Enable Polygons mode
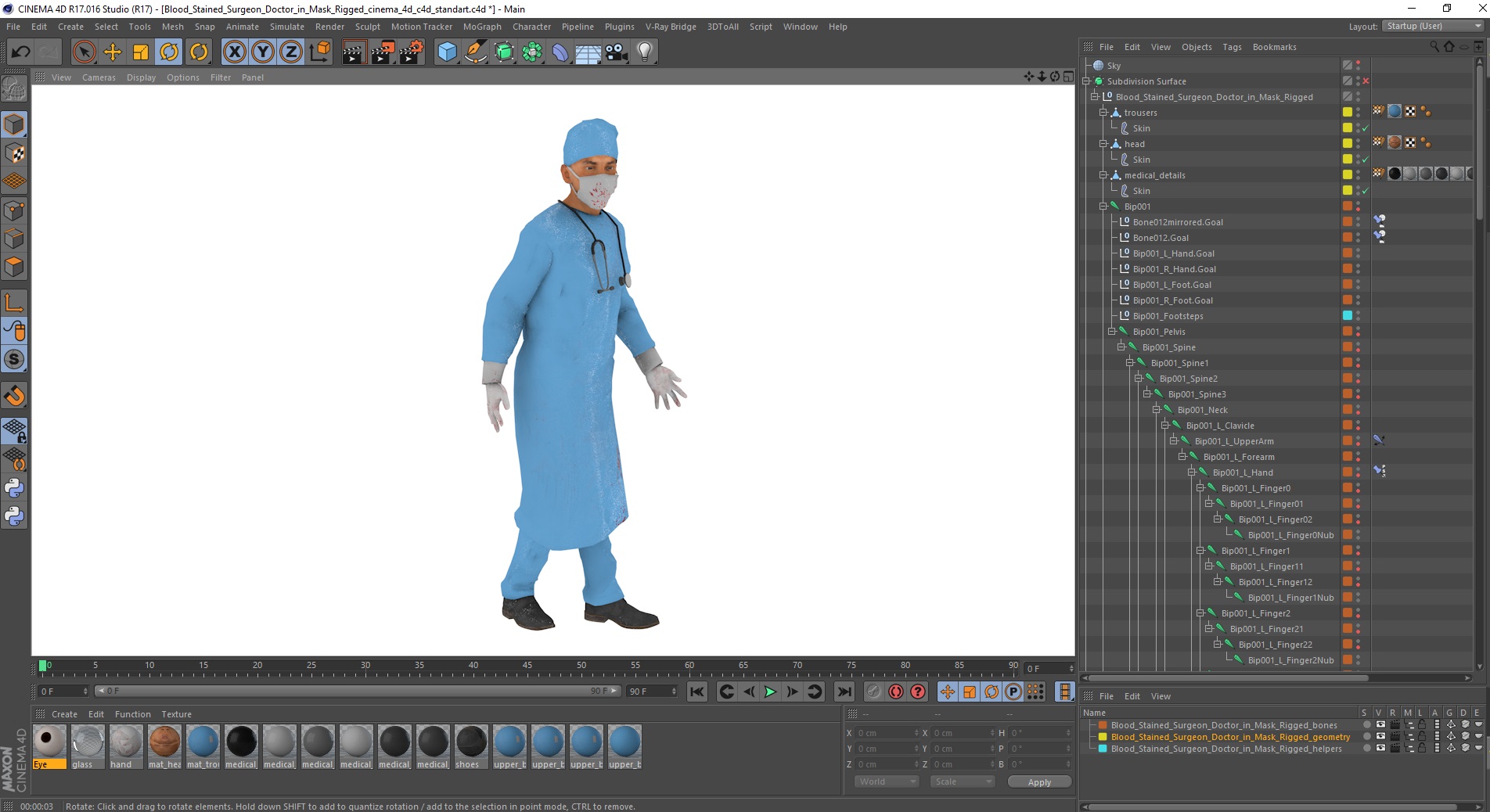Image resolution: width=1490 pixels, height=812 pixels. 14,267
